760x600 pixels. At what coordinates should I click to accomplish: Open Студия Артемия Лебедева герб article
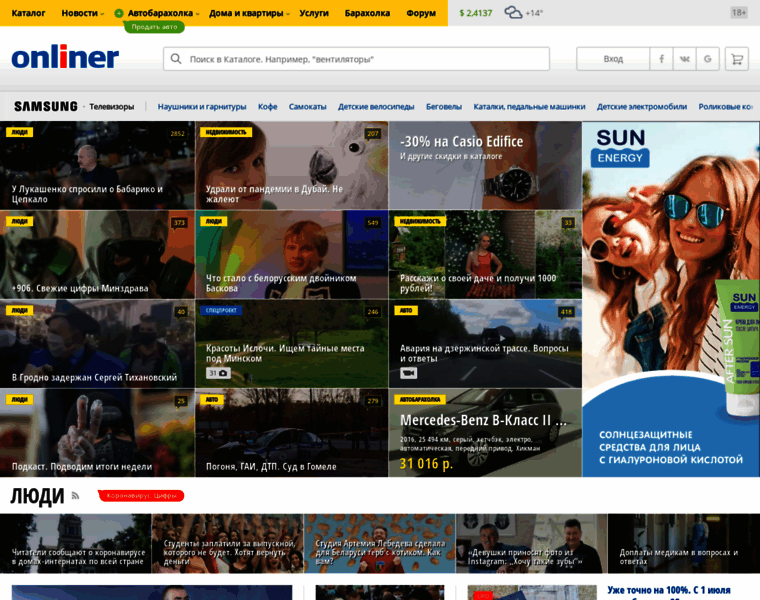pyautogui.click(x=380, y=543)
